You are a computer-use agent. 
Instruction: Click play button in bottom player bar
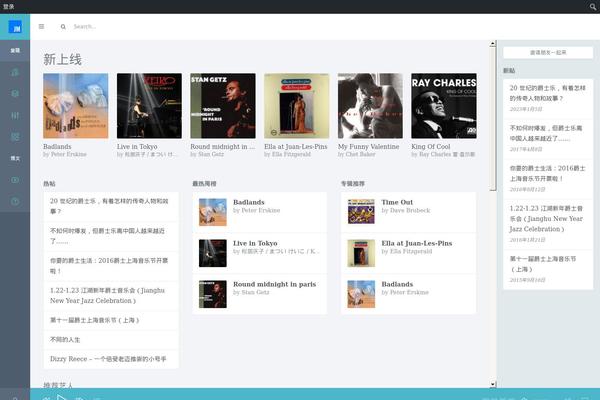coord(62,397)
